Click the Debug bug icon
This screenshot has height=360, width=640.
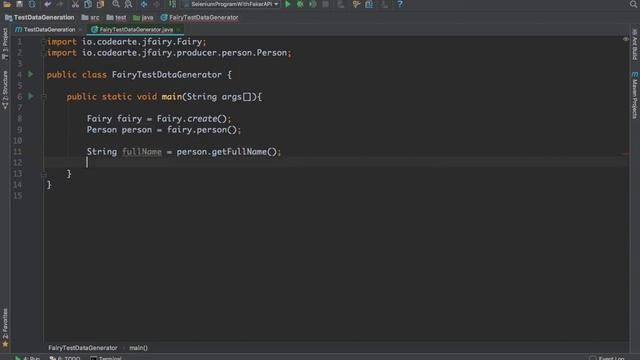300,4
